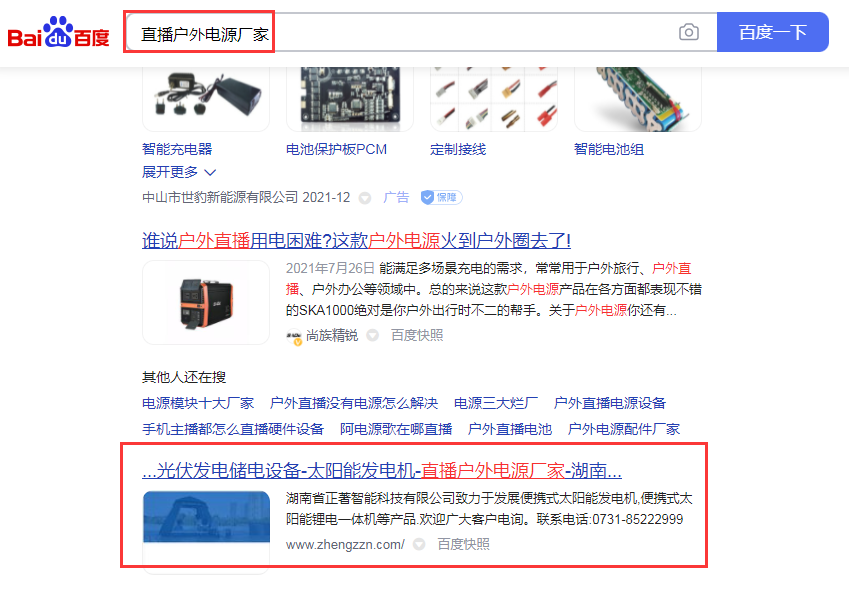This screenshot has width=849, height=589.
Task: Open result 谁说户外直播用电困难
Action: click(356, 240)
